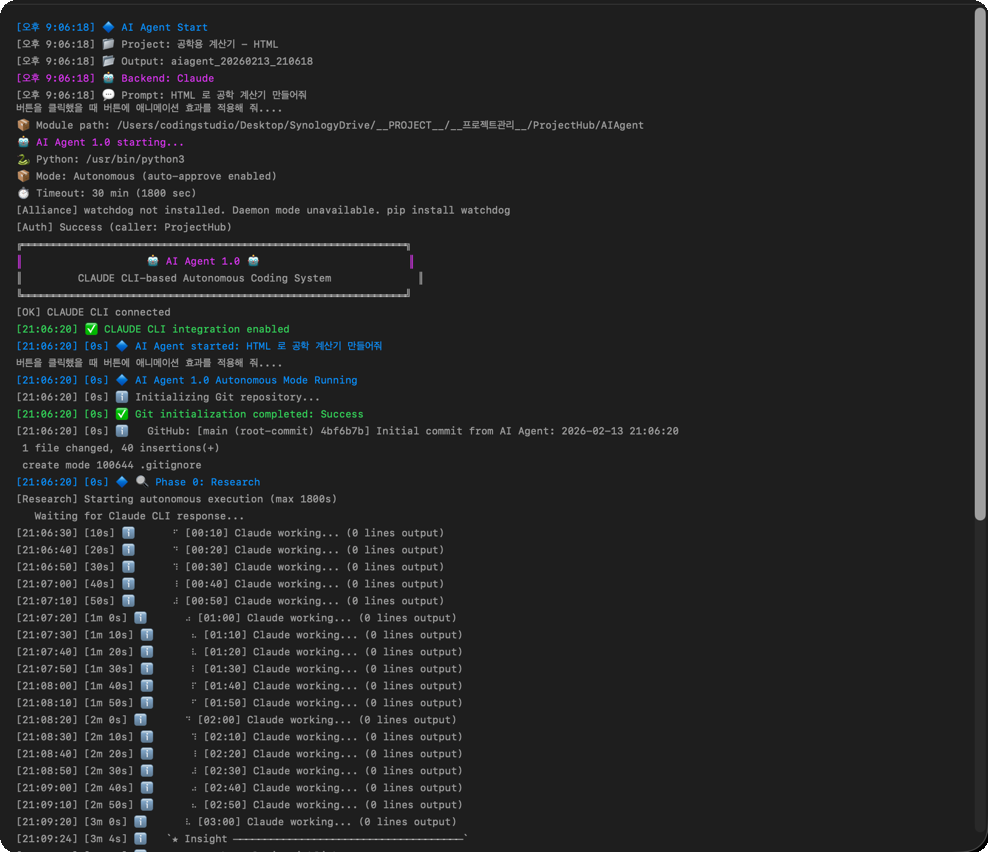Viewport: 988px width, 852px height.
Task: Click the info icon beside Initializing Git repository
Action: coord(122,397)
